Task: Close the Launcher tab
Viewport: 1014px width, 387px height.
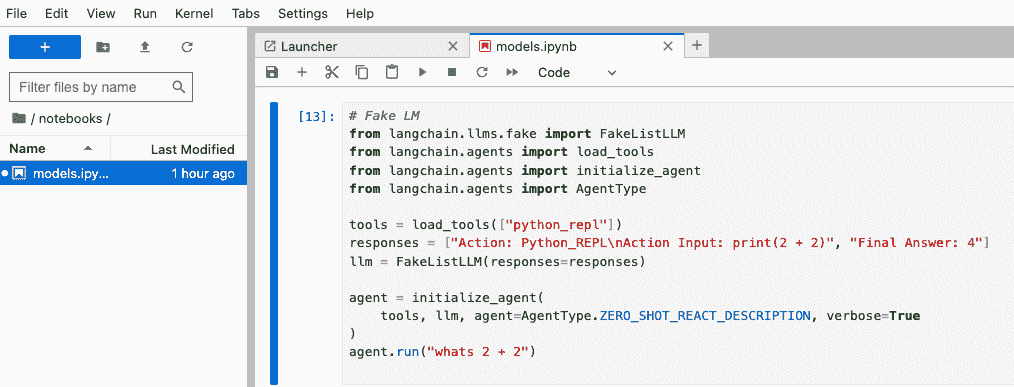Action: (x=453, y=47)
